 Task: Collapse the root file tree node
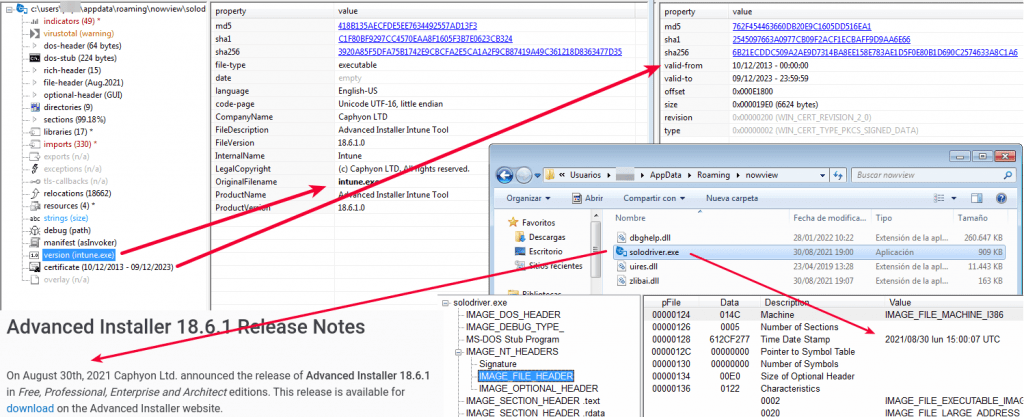pyautogui.click(x=10, y=9)
